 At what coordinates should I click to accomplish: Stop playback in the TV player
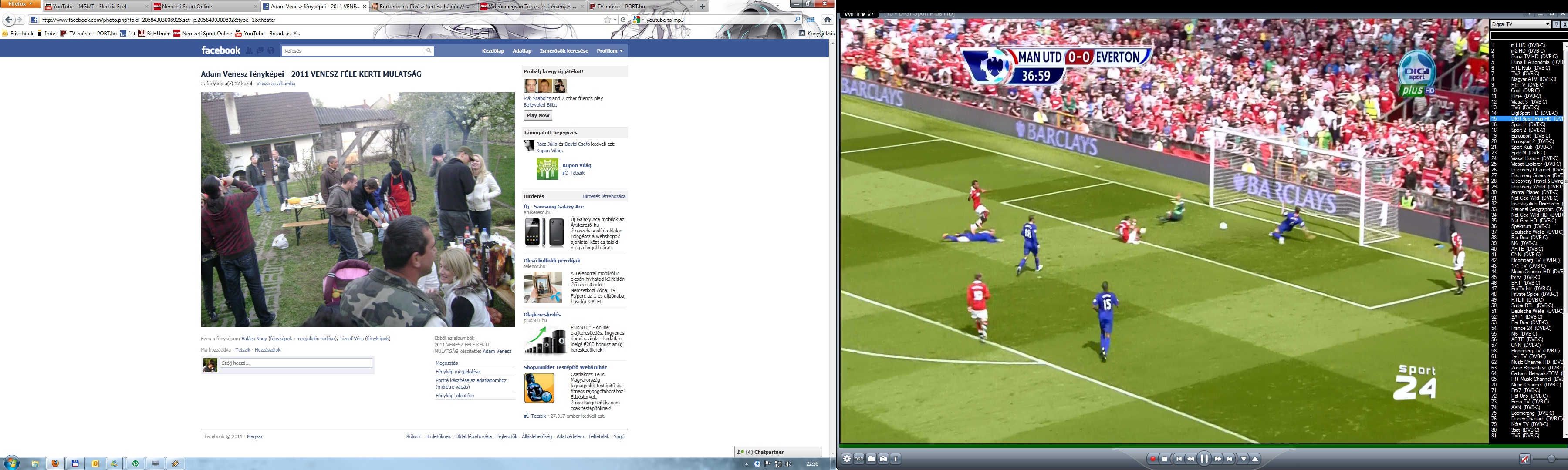point(1165,459)
